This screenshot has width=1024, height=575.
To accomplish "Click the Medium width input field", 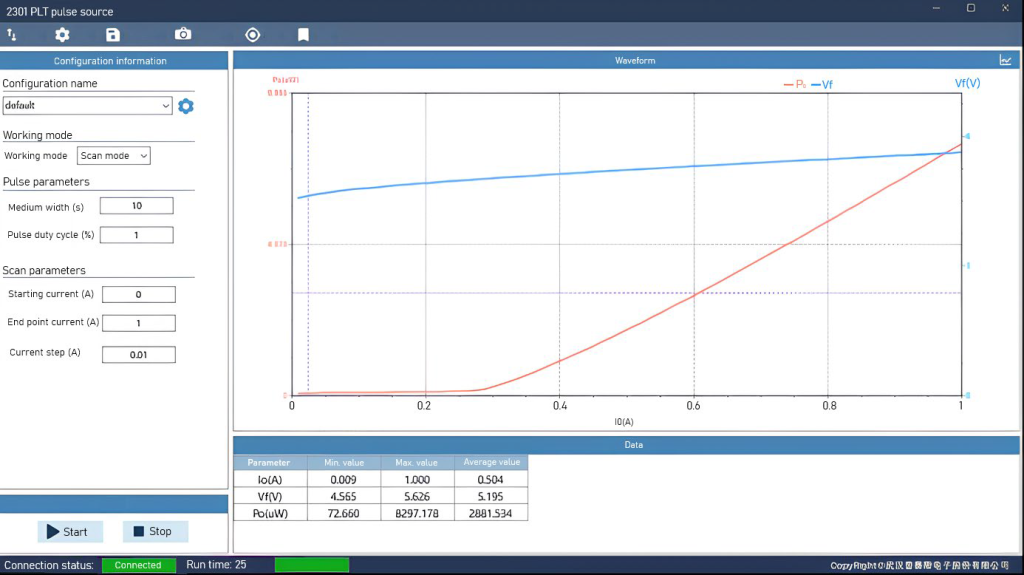I will click(x=137, y=206).
